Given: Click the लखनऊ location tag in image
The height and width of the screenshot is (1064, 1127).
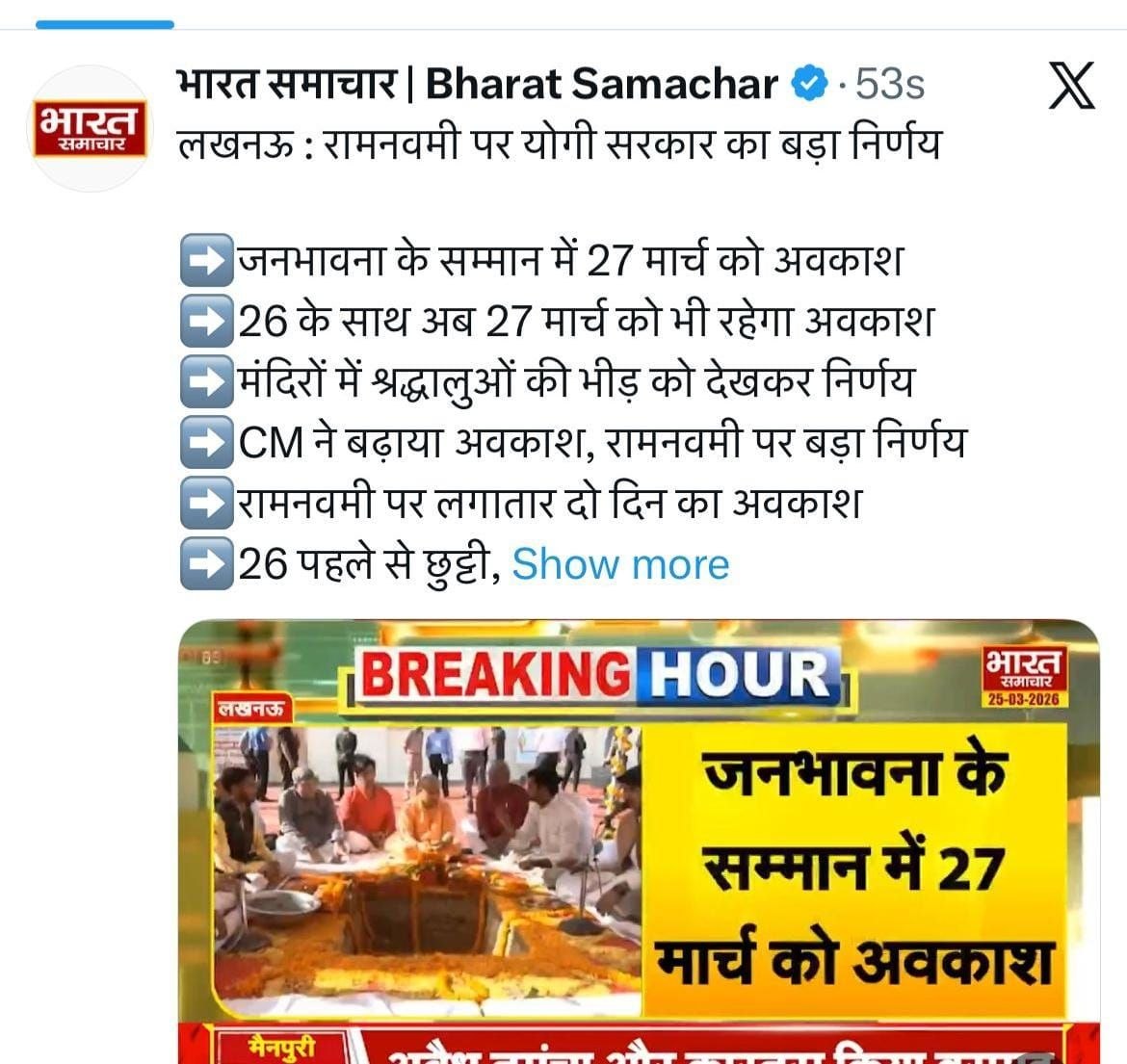Looking at the screenshot, I should pyautogui.click(x=250, y=709).
